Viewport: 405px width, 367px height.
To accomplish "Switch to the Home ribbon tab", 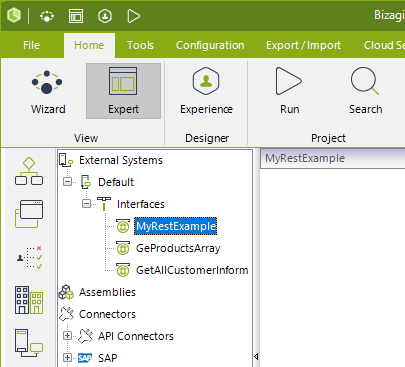I will click(x=89, y=45).
